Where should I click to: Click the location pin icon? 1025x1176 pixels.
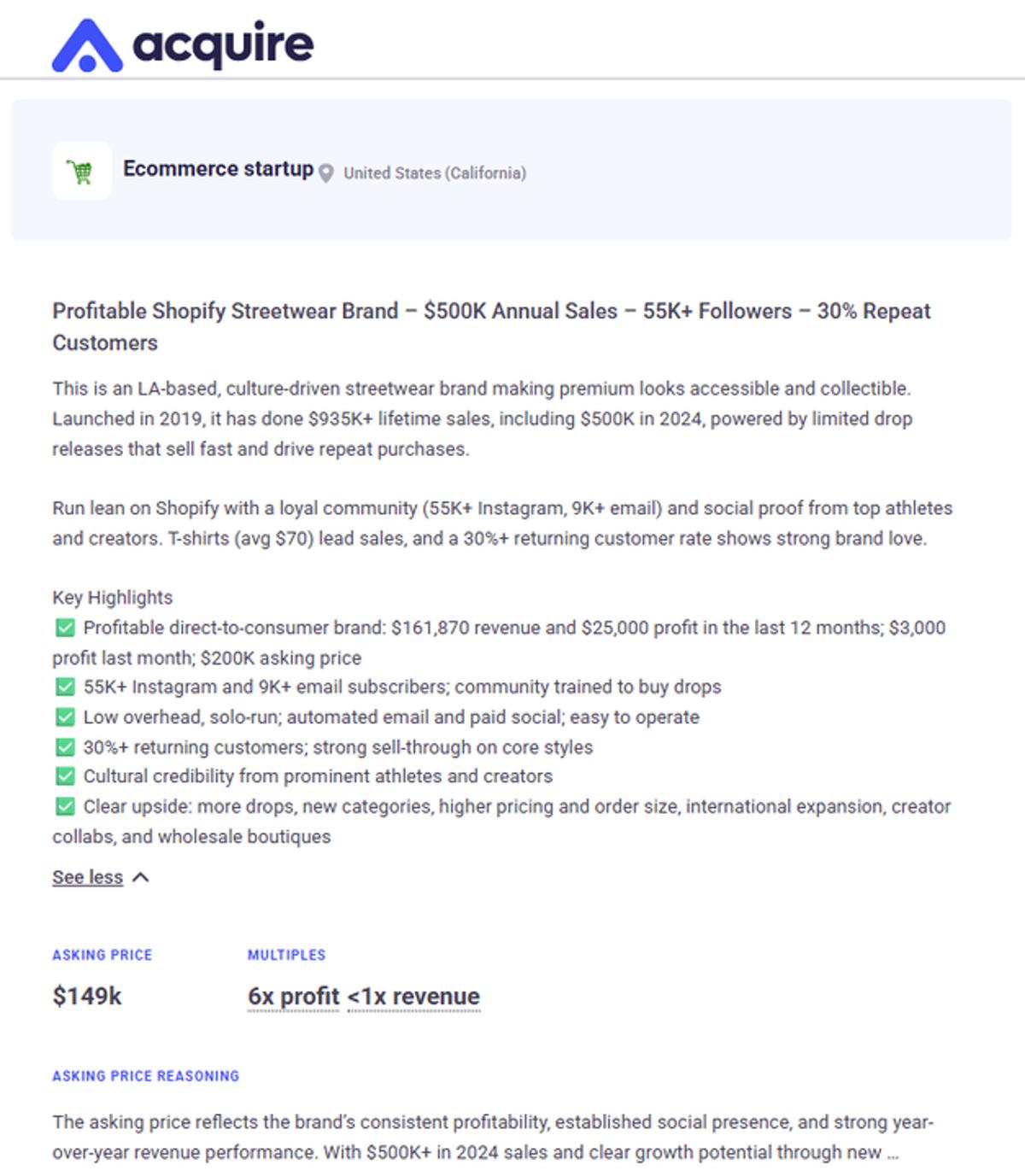pos(325,173)
